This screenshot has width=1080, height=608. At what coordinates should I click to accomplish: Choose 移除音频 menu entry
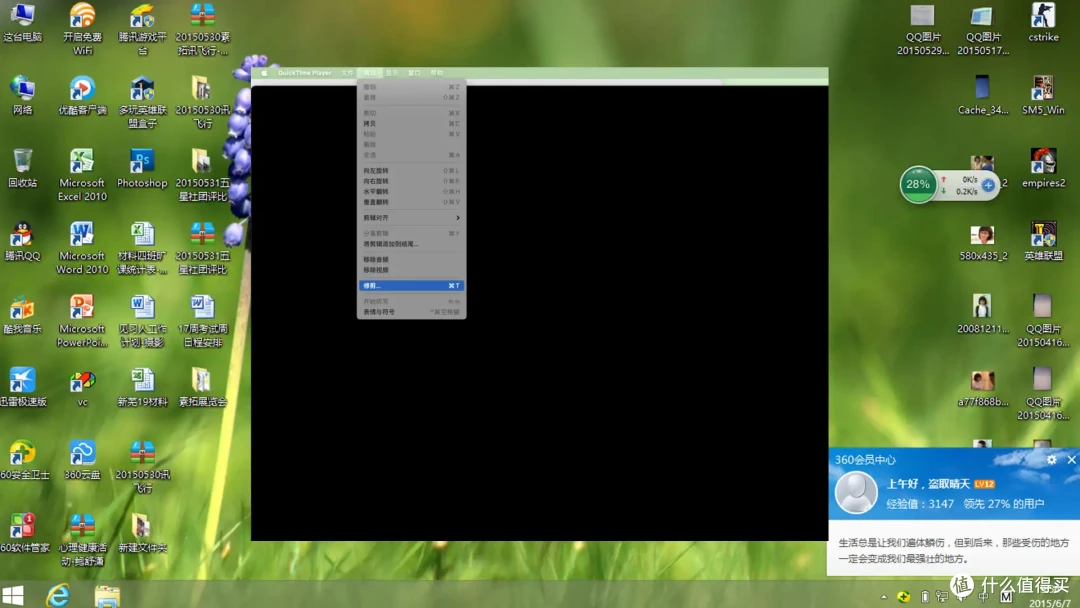(x=411, y=260)
